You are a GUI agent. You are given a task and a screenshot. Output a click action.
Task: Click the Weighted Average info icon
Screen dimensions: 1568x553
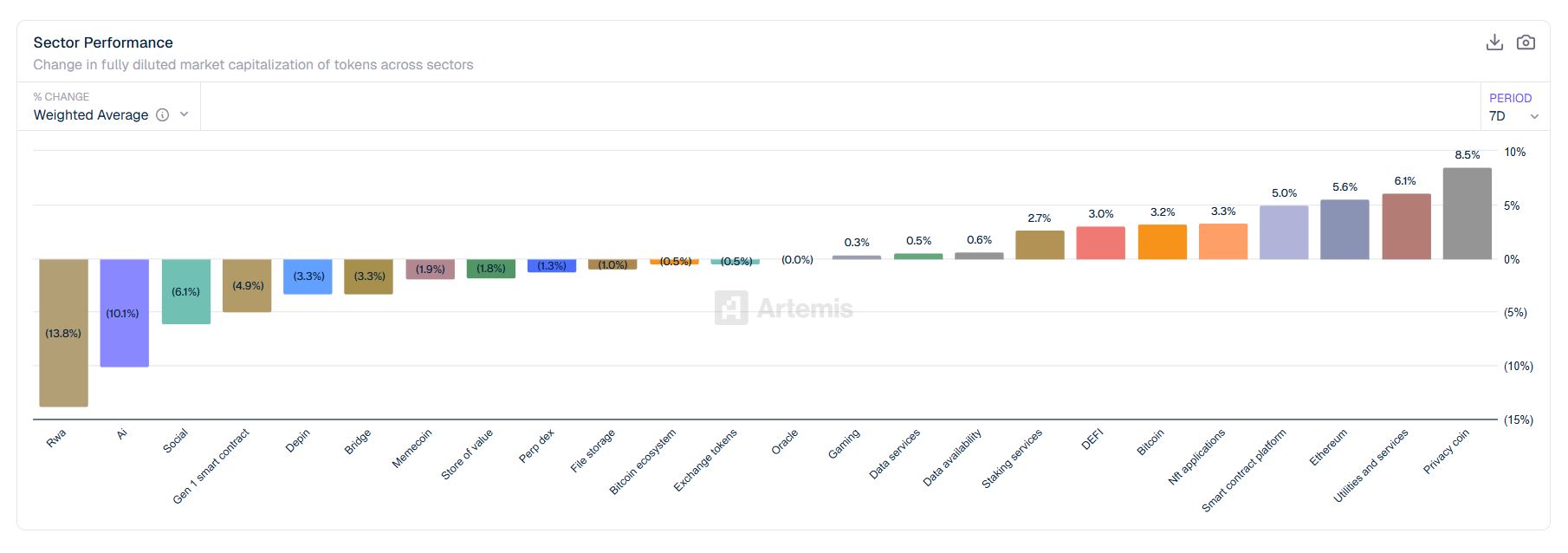pos(162,115)
